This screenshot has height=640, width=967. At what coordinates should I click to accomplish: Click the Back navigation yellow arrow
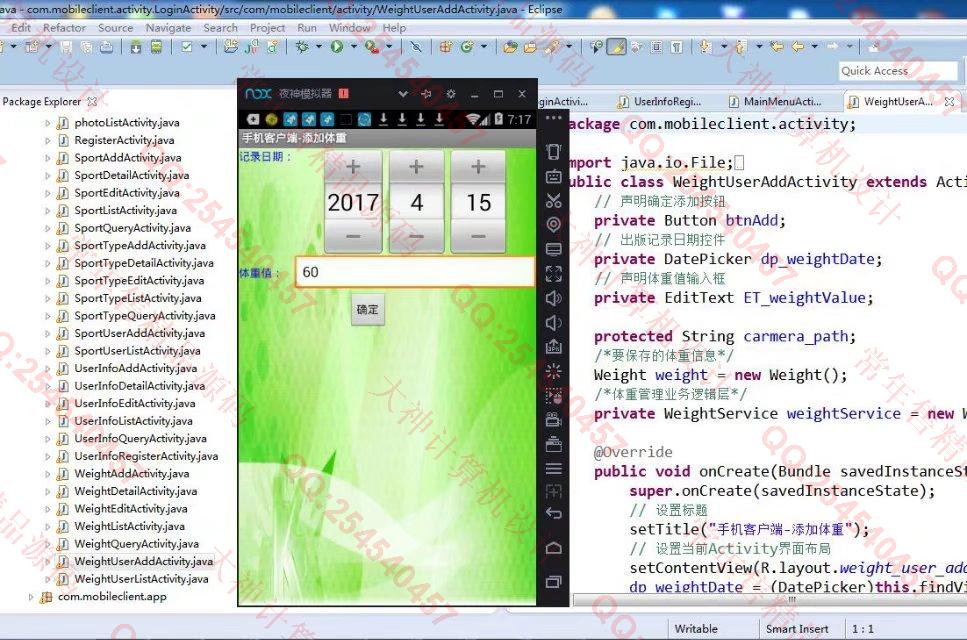coord(797,46)
